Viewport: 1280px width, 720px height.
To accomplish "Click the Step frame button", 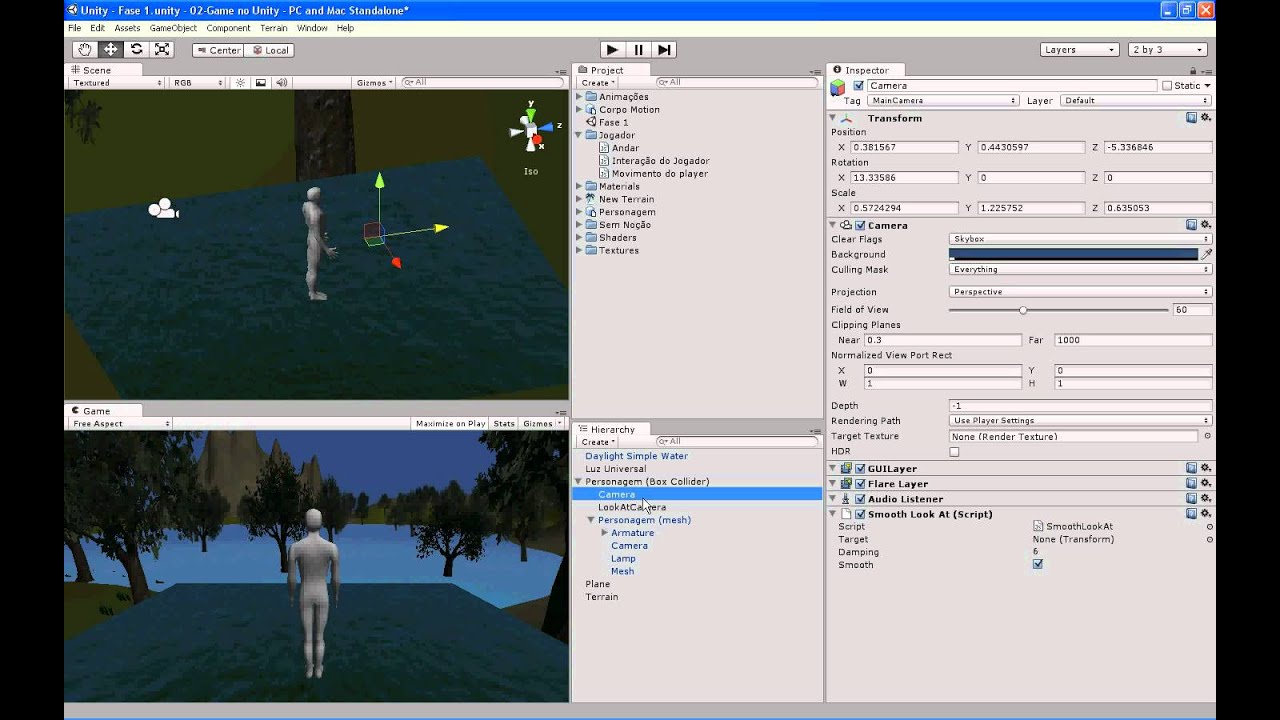I will (x=664, y=50).
